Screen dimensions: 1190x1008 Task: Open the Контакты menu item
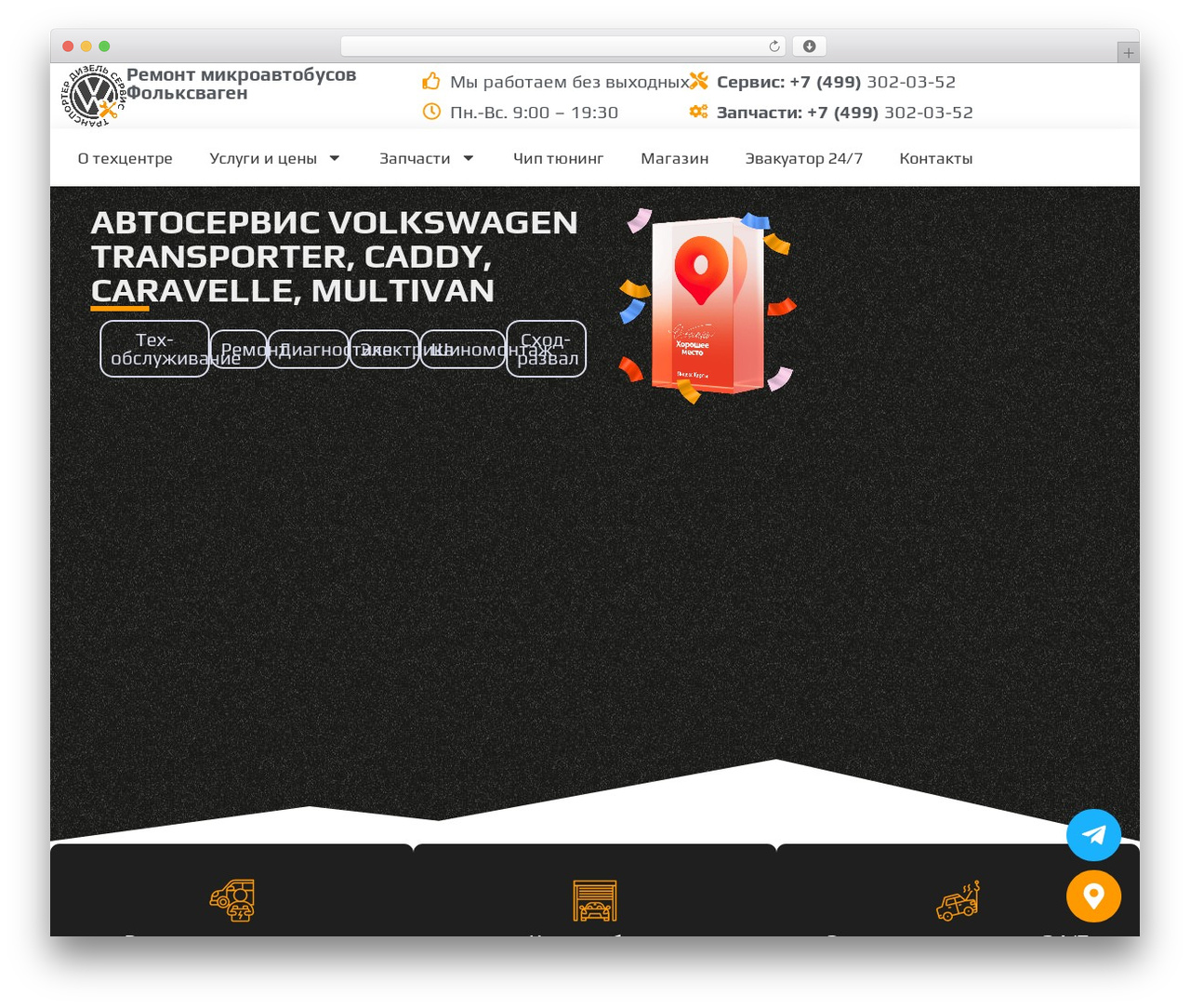click(x=935, y=158)
